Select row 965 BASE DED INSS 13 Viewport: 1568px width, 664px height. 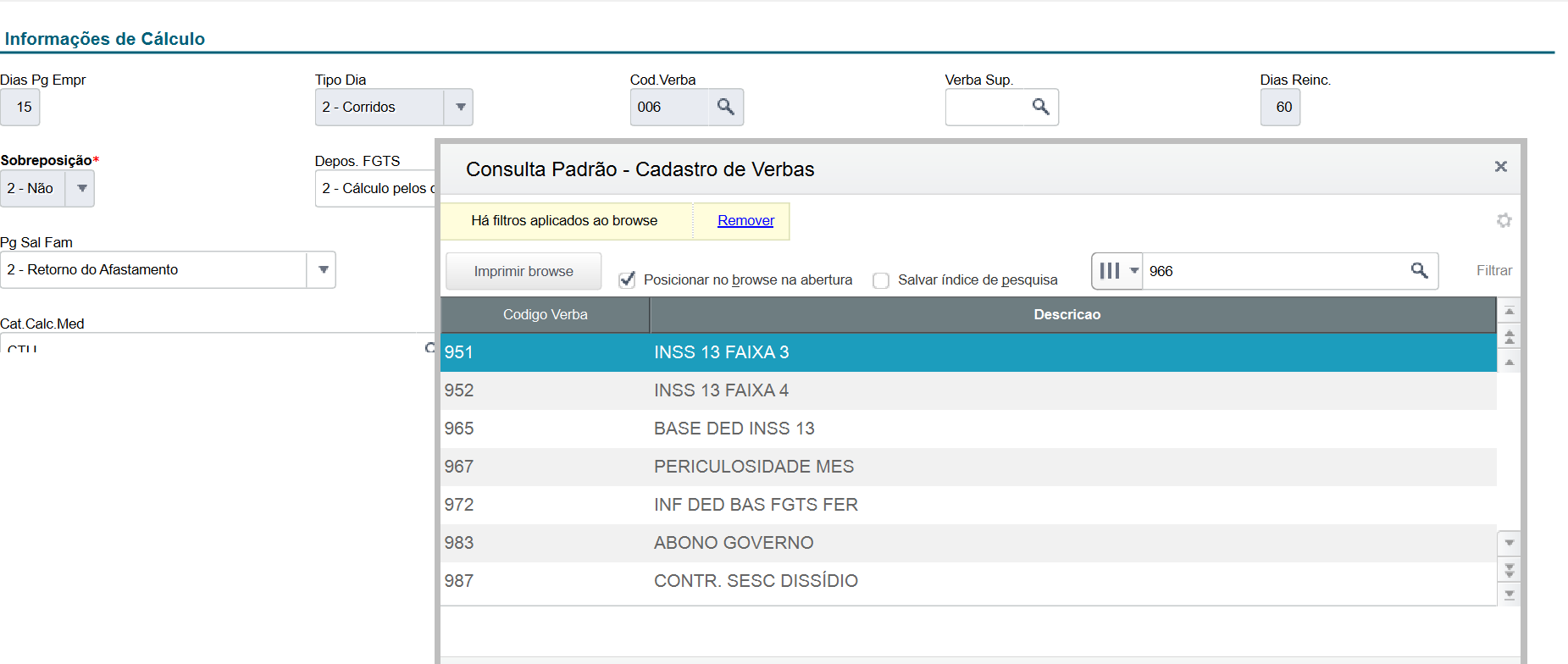[968, 429]
